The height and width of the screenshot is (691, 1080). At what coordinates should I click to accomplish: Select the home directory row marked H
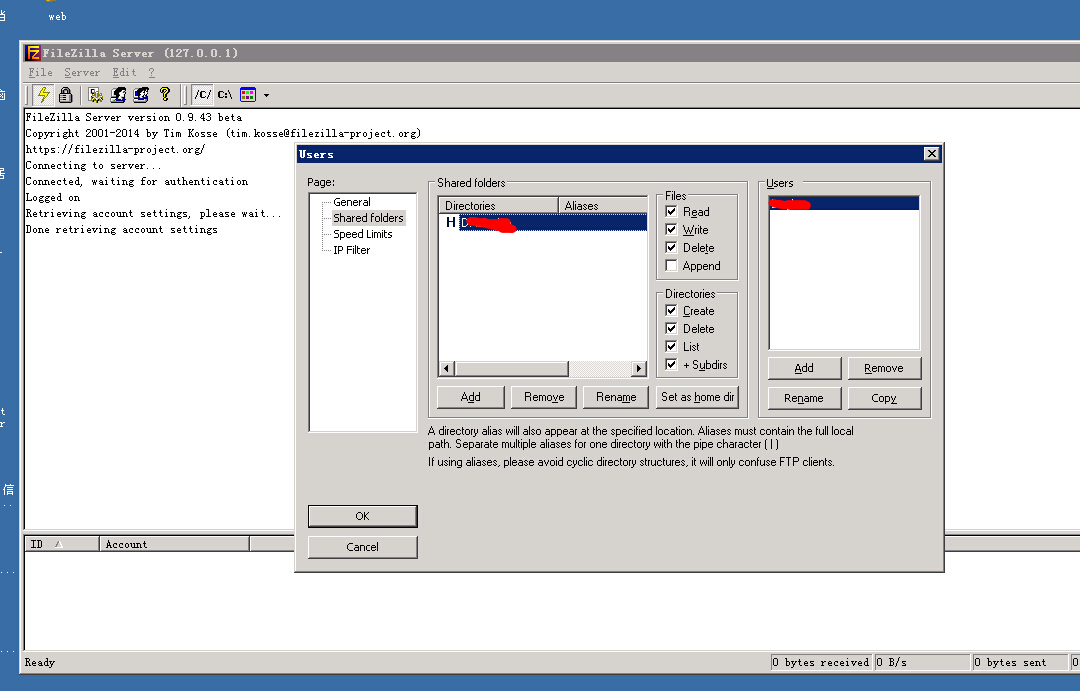pyautogui.click(x=543, y=223)
